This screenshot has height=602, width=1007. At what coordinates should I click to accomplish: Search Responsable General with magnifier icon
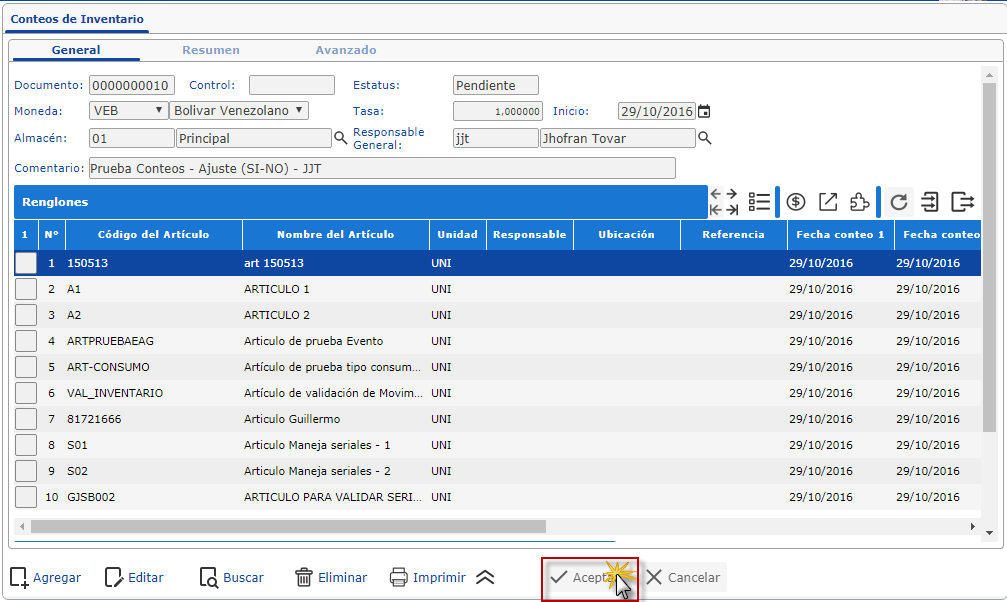[x=704, y=138]
